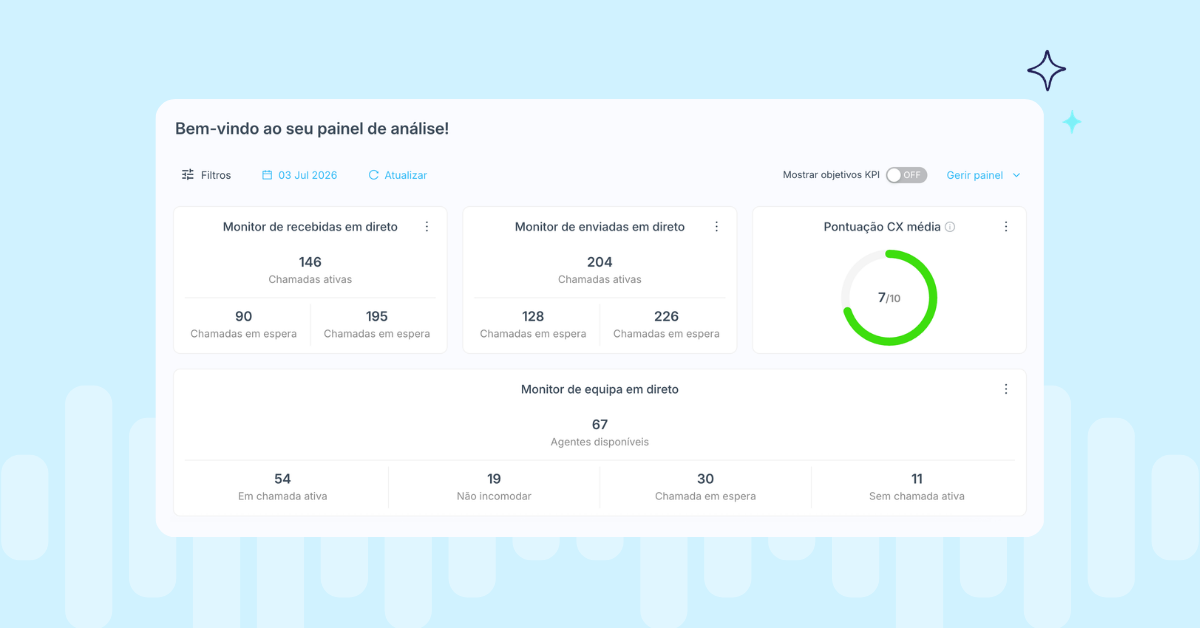Image resolution: width=1200 pixels, height=628 pixels.
Task: Toggle Mostrar objetivos KPI switch on
Action: (x=906, y=175)
